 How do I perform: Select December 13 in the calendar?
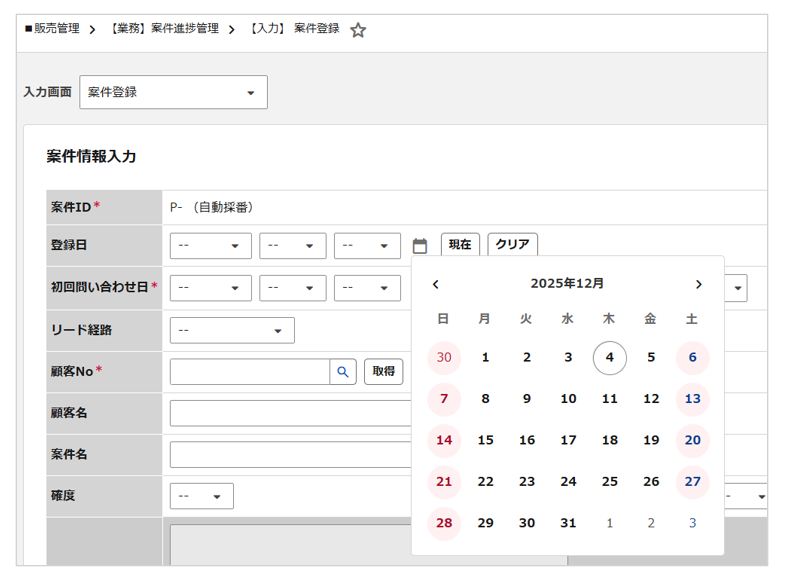[693, 399]
